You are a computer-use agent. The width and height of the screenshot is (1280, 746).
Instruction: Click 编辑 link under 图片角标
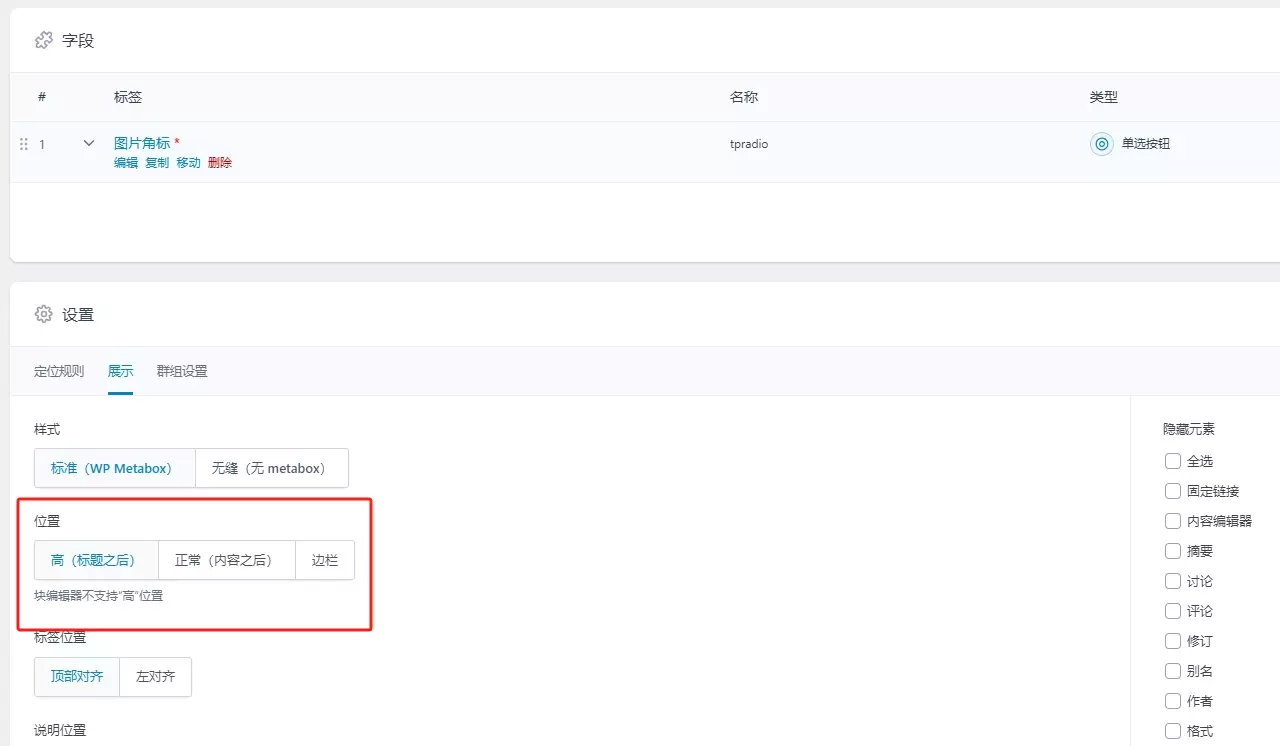[x=126, y=162]
